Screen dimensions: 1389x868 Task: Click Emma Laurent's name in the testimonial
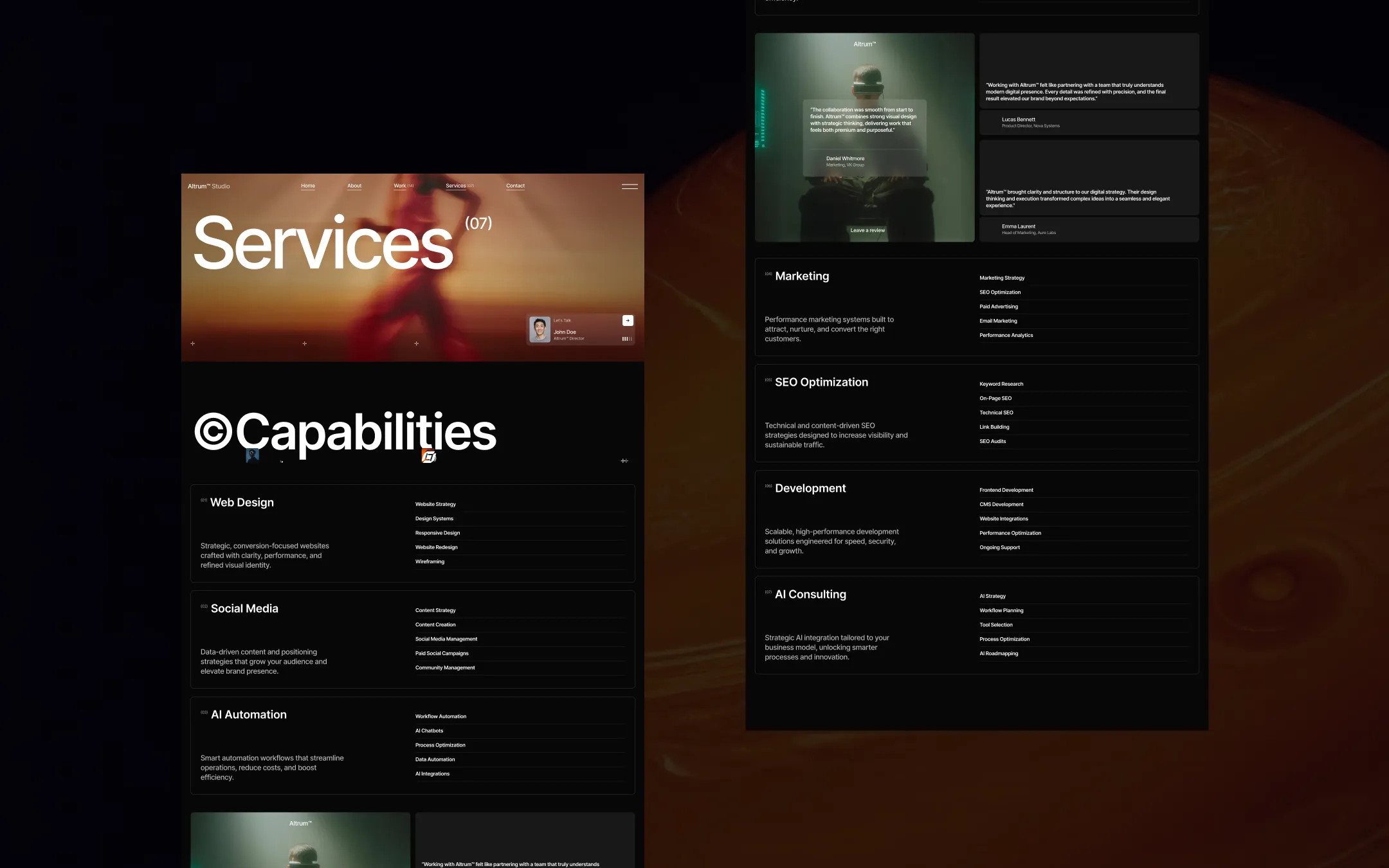pyautogui.click(x=1018, y=226)
